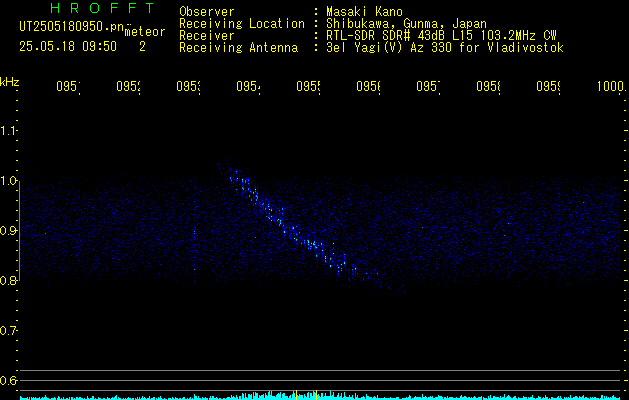Click the 0.9 kHz axis tick label
The width and height of the screenshot is (629, 400).
(8, 231)
